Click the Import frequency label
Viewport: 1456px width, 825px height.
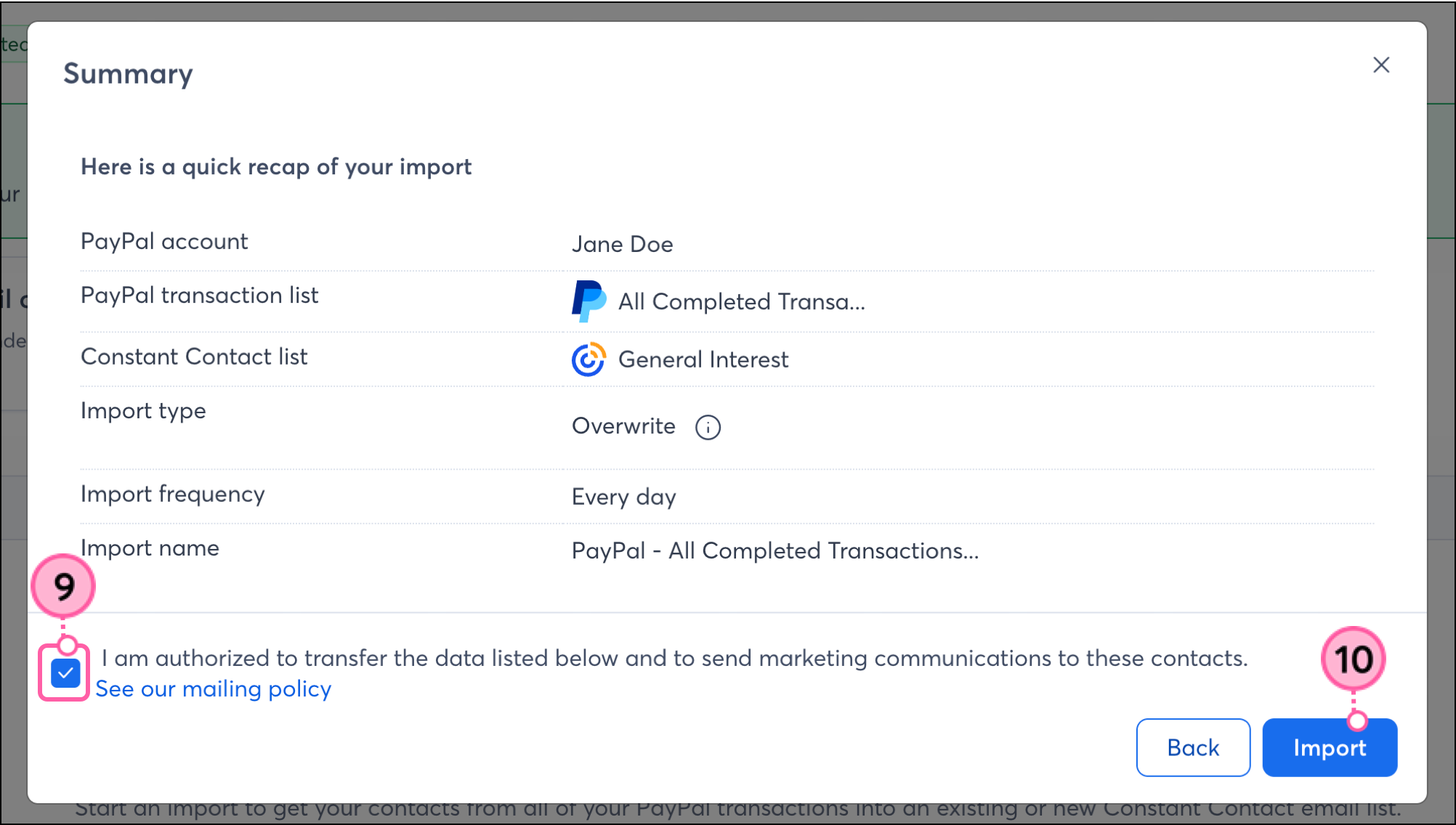(x=173, y=495)
